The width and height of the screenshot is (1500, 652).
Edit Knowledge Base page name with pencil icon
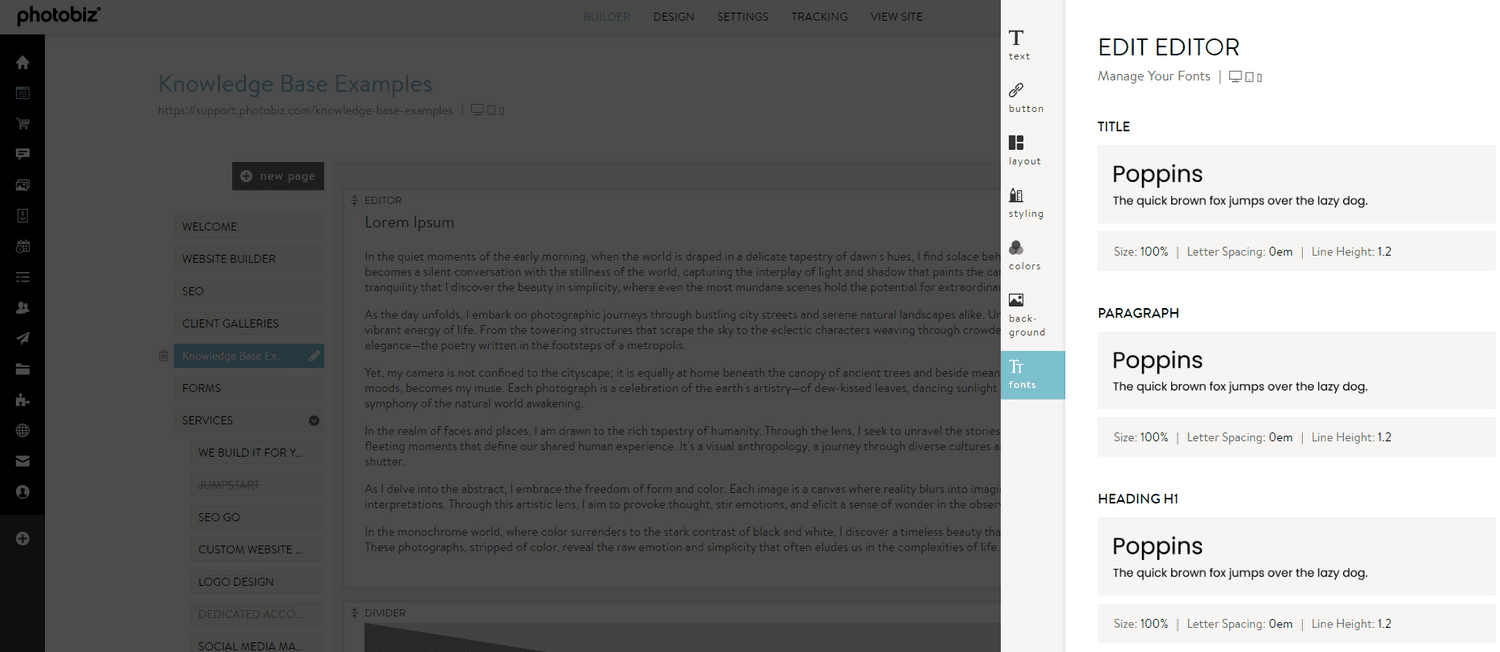coord(313,355)
